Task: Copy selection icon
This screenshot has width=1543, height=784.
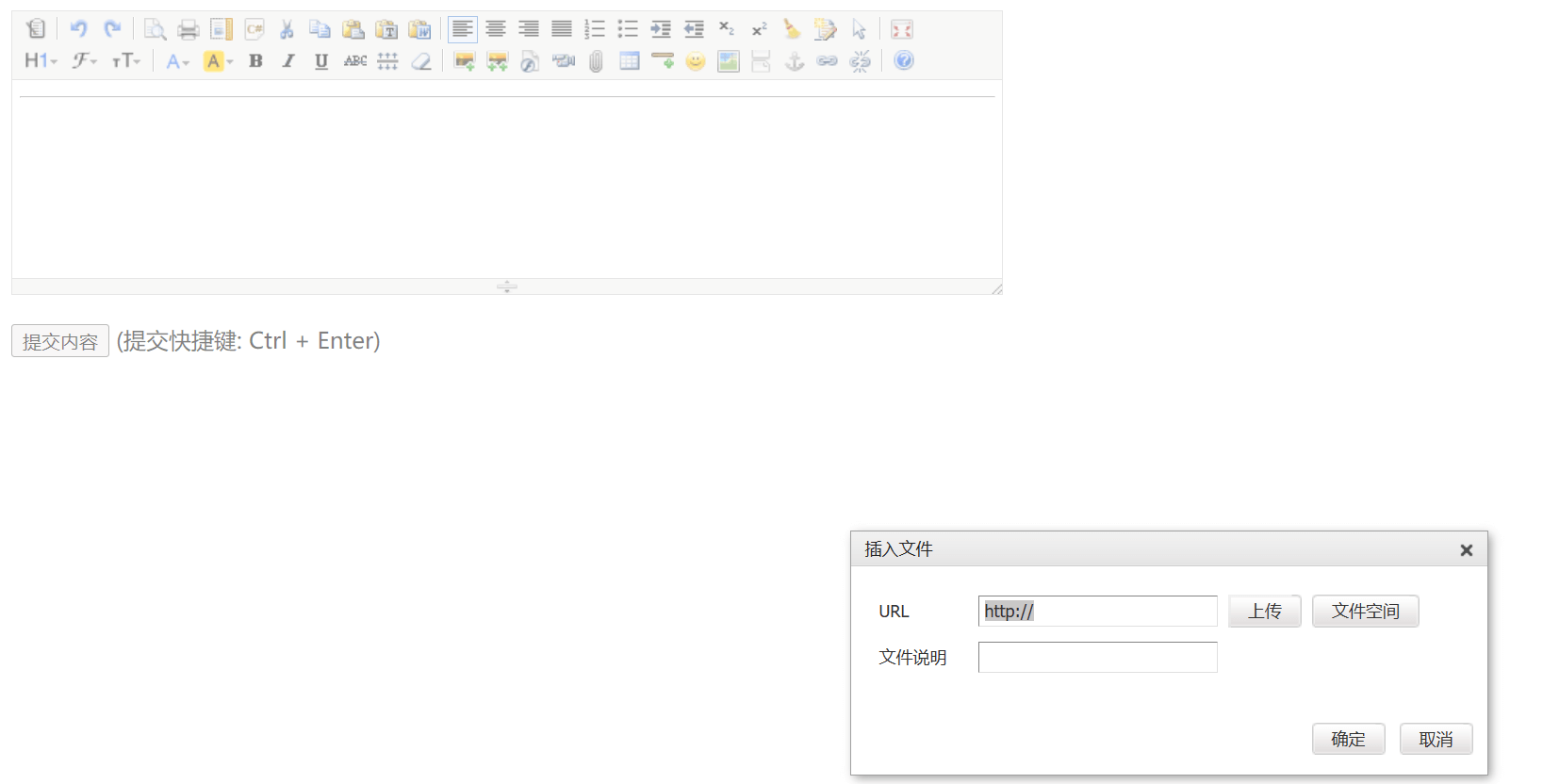Action: (320, 29)
